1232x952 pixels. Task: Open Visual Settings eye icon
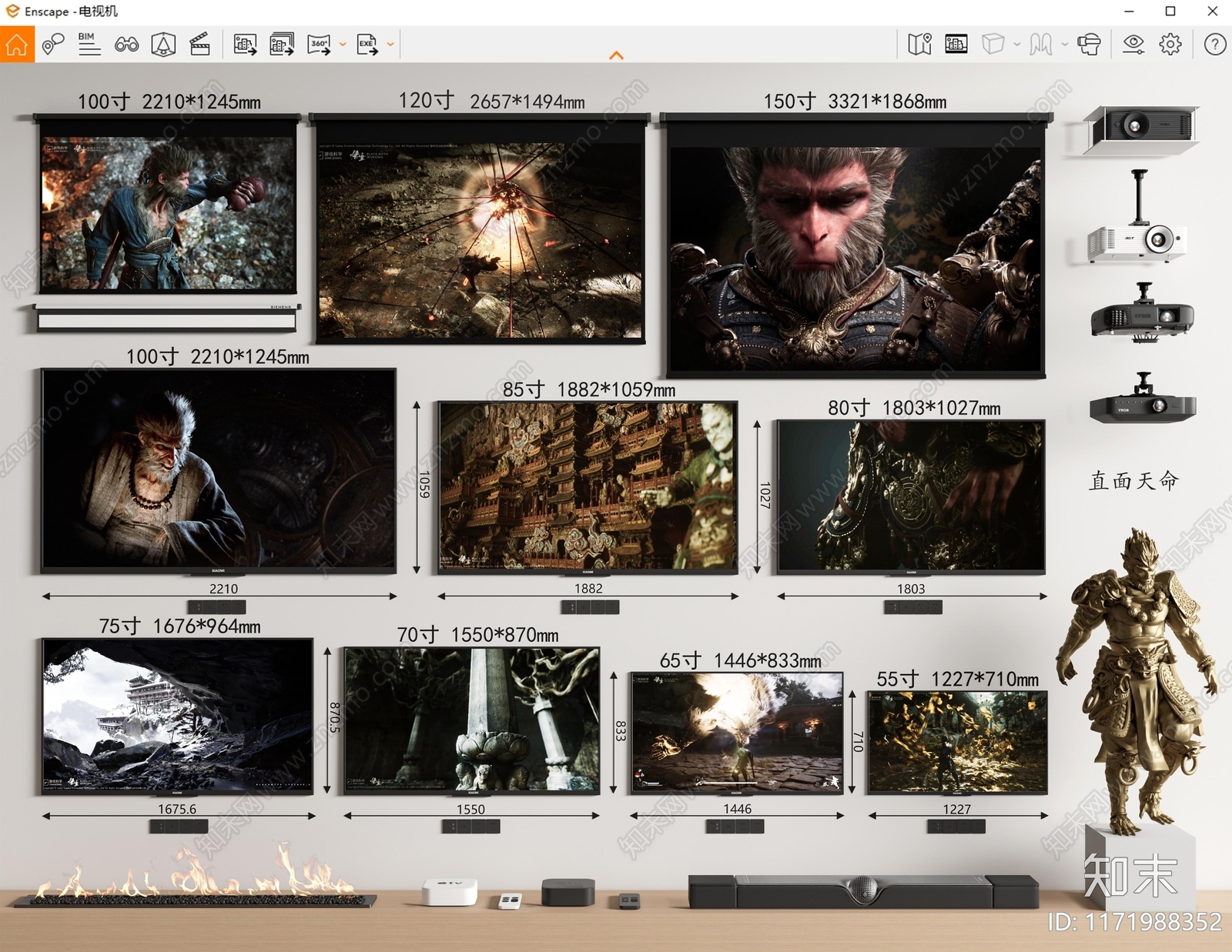(x=1133, y=44)
